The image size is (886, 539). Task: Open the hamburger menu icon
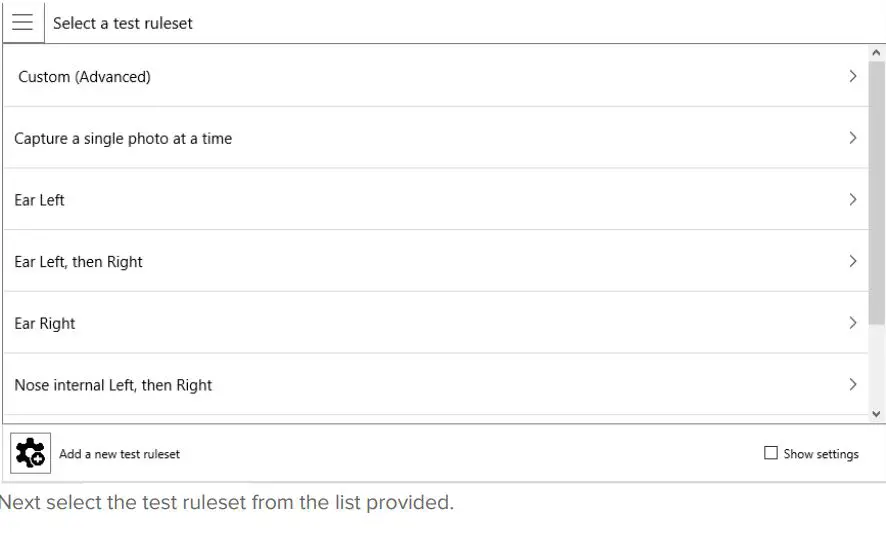23,23
